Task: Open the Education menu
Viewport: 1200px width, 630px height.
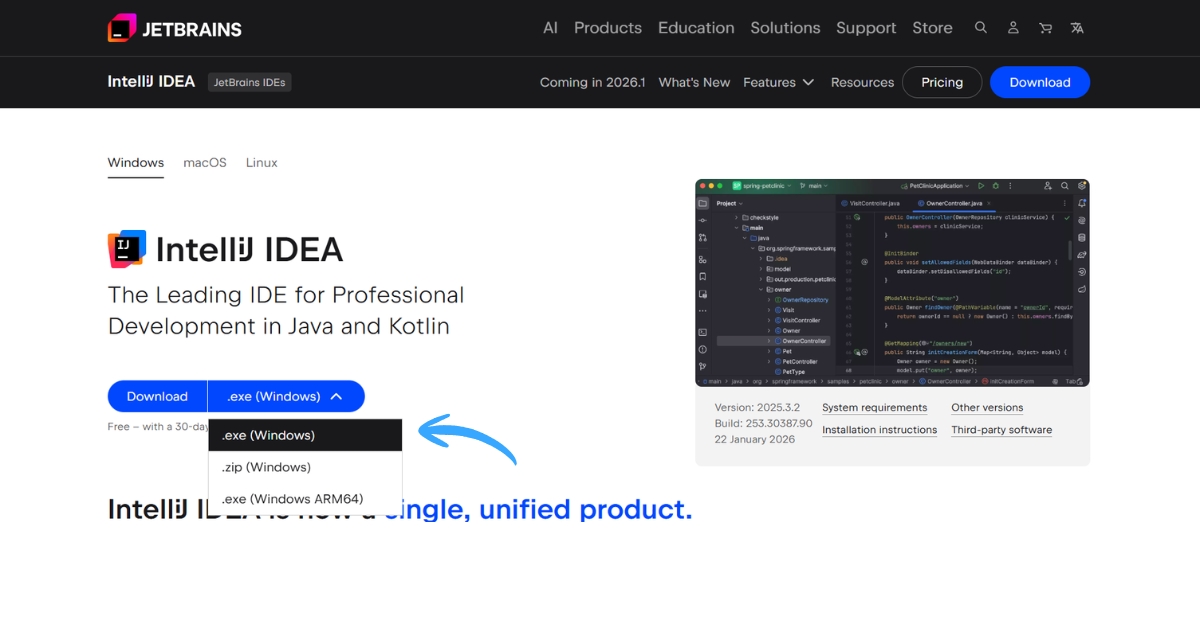Action: click(x=696, y=28)
